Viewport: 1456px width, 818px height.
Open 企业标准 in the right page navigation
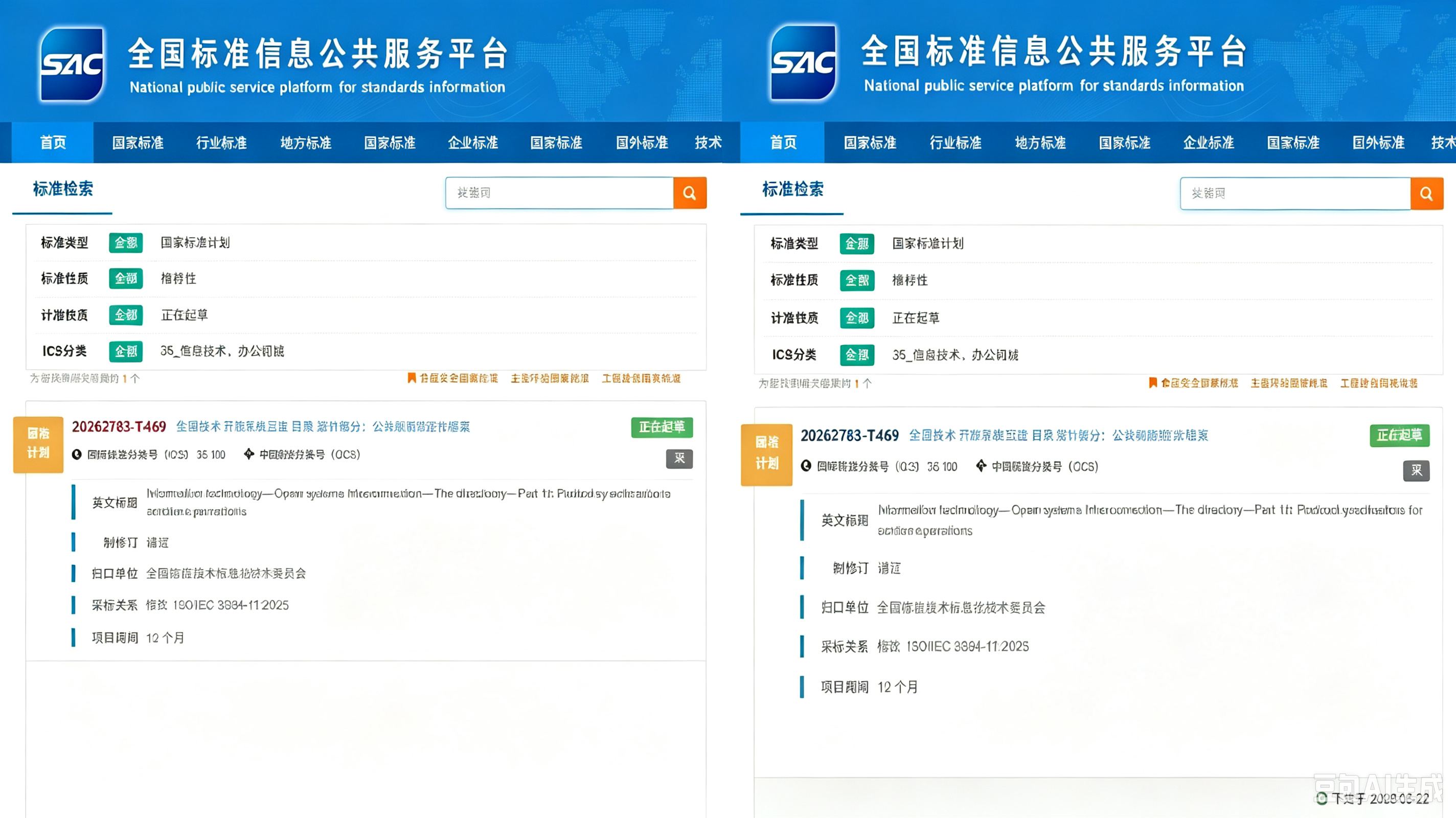pos(1209,143)
